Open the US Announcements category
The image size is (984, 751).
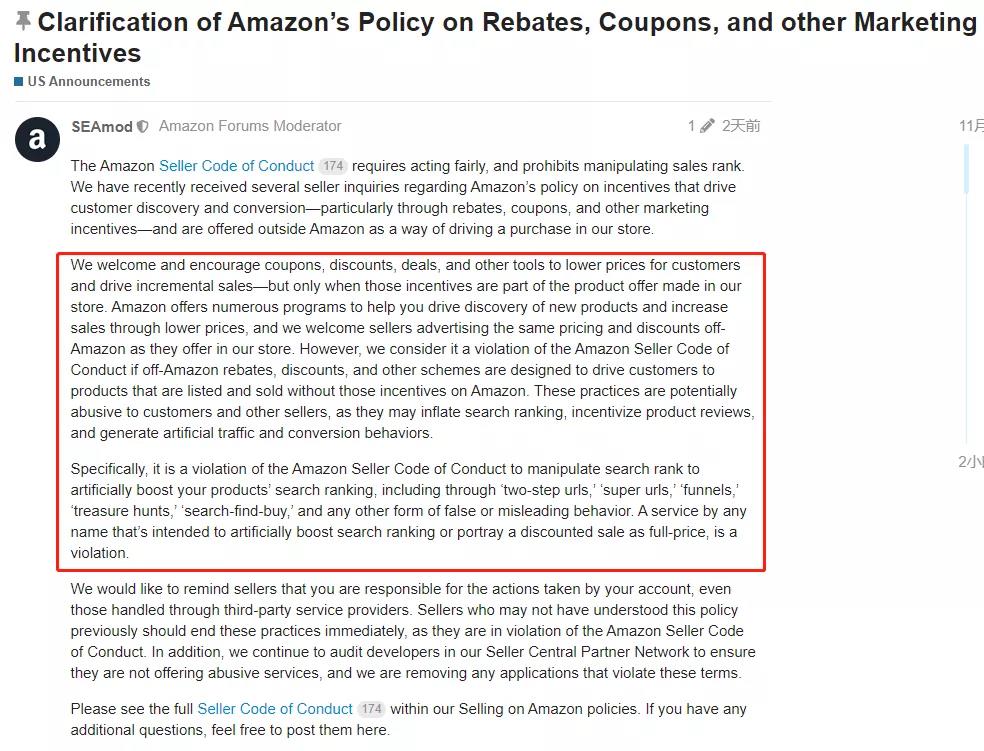coord(89,82)
